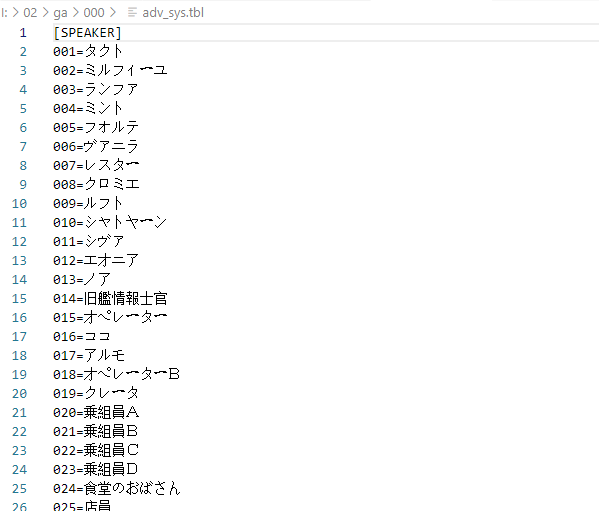Select the '000' breadcrumb folder
The image size is (599, 511).
(x=94, y=13)
